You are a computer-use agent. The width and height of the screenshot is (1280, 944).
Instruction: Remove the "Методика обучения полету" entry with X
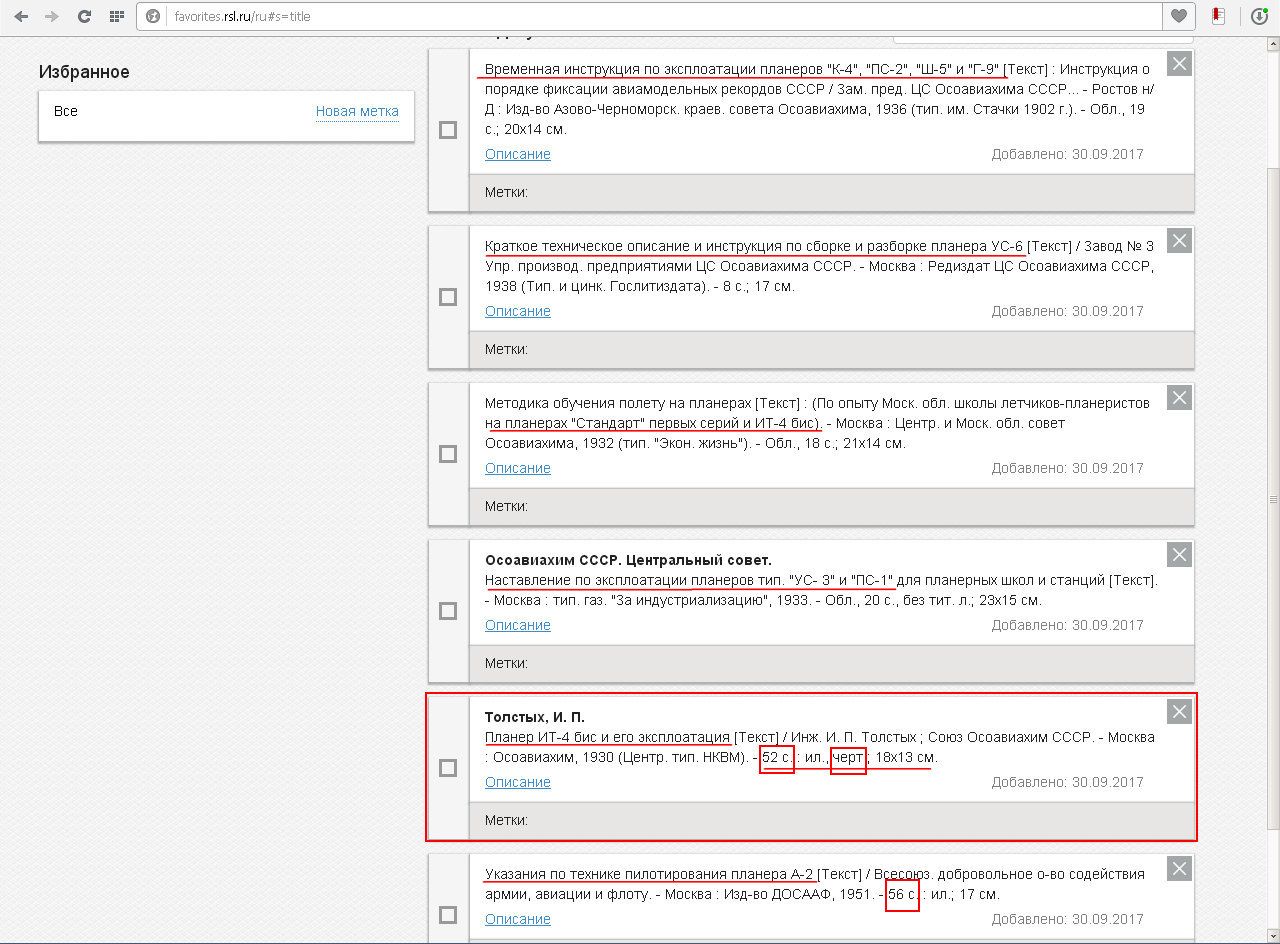coord(1180,398)
